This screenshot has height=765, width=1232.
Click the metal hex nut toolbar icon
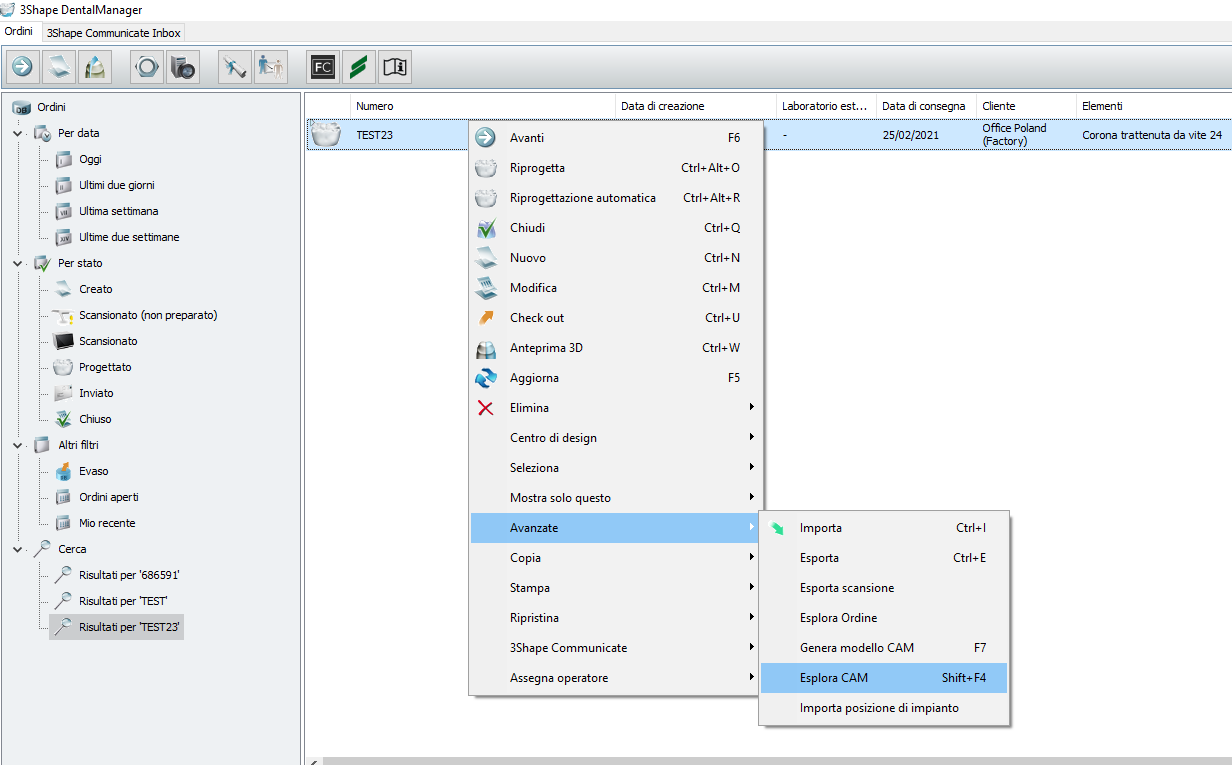146,67
